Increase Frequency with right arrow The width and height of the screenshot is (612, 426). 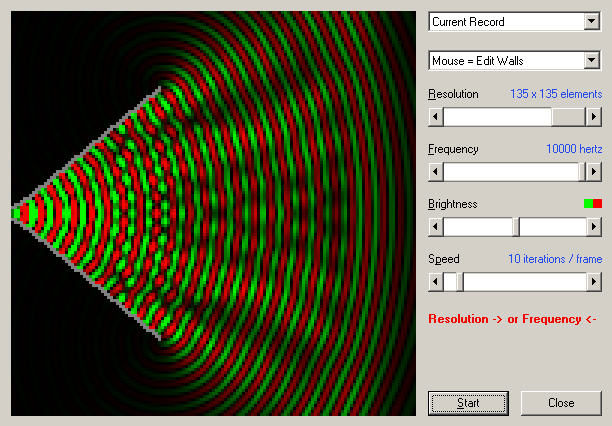pyautogui.click(x=594, y=171)
